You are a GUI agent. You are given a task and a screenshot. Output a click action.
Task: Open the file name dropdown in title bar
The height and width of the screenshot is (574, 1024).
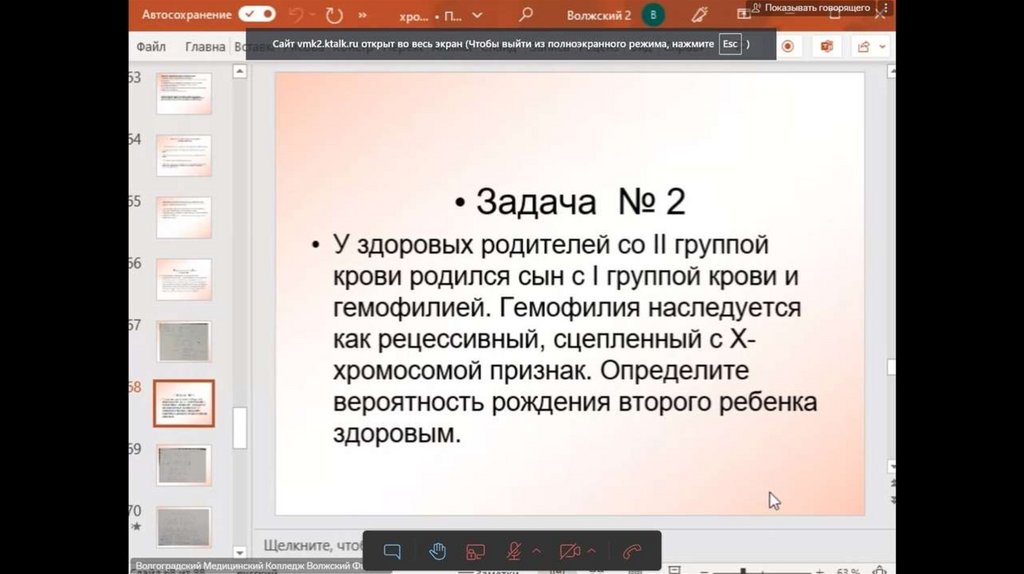(477, 16)
